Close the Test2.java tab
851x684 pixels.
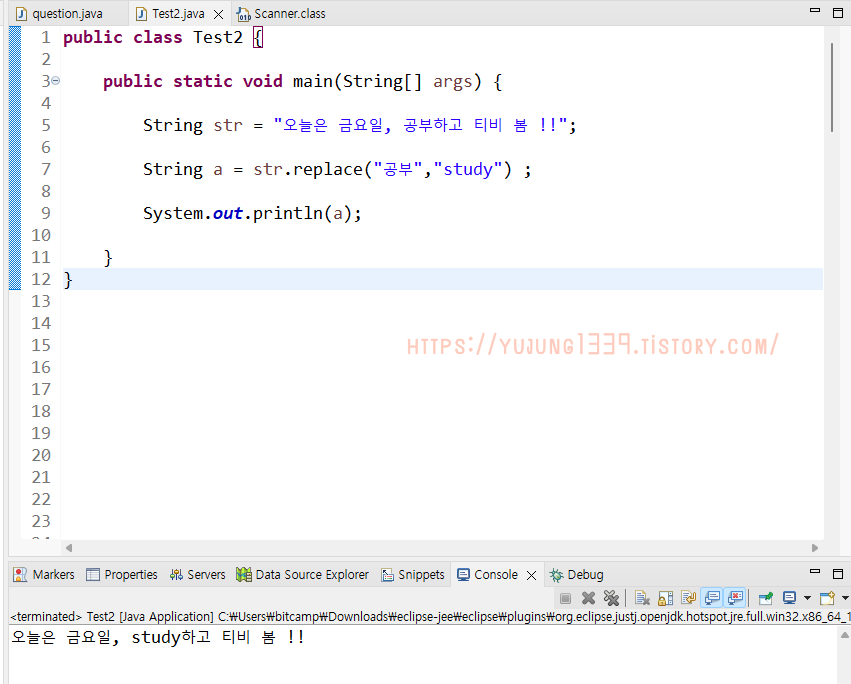pos(219,14)
